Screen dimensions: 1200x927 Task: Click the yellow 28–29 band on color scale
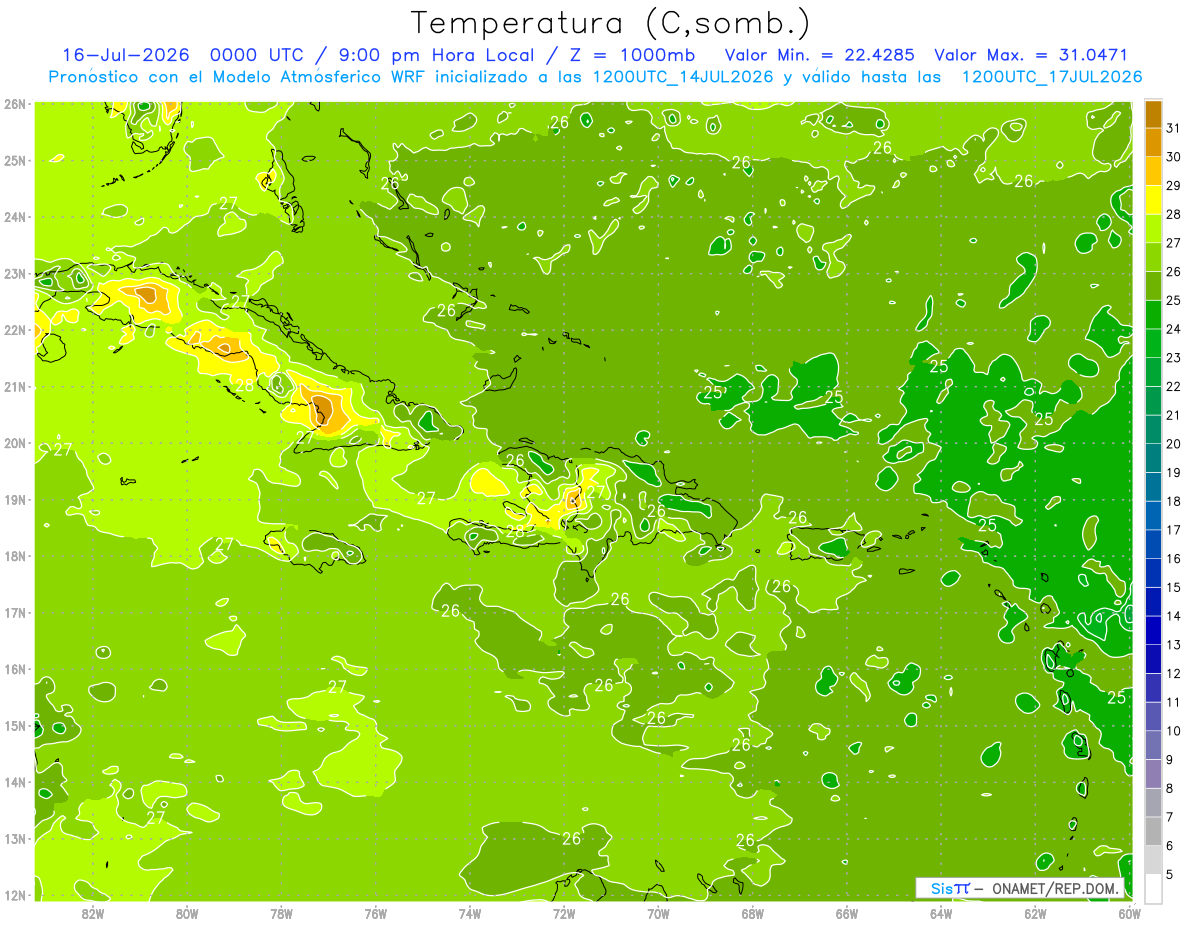coord(1153,200)
